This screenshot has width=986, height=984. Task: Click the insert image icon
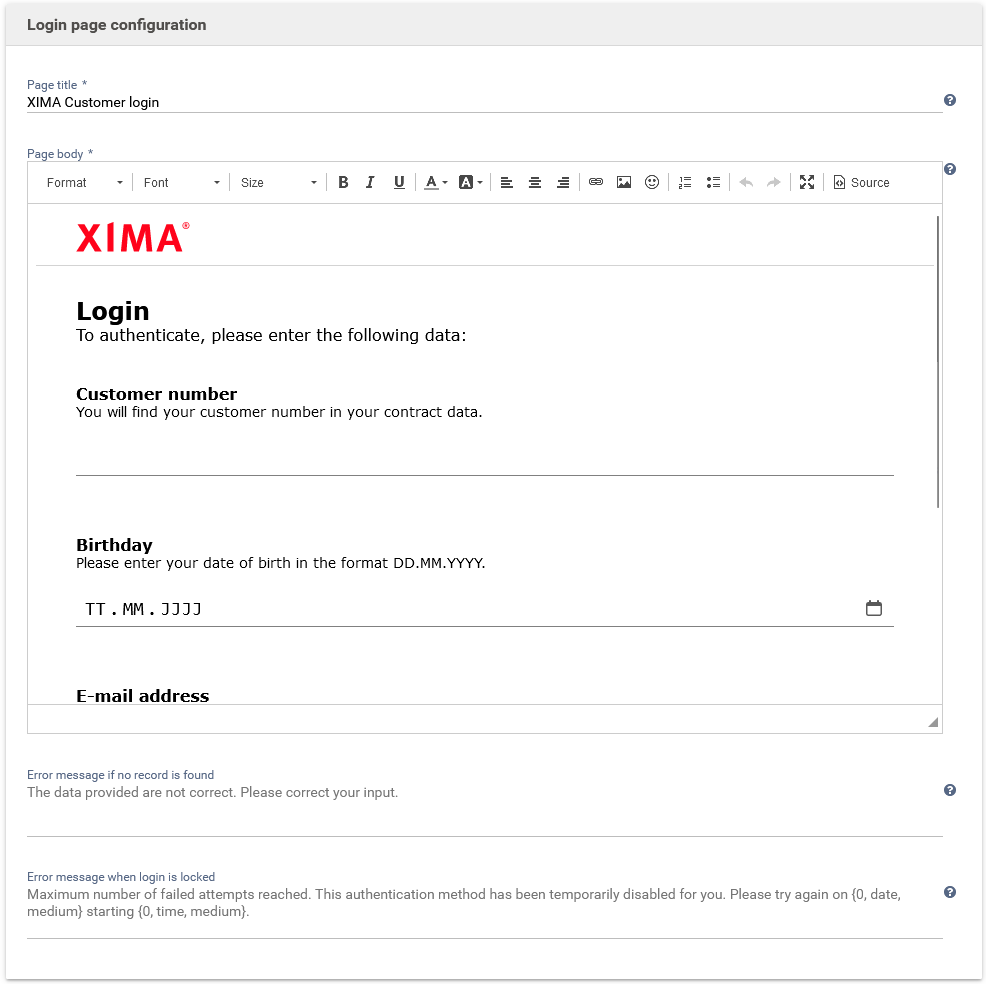pyautogui.click(x=624, y=183)
